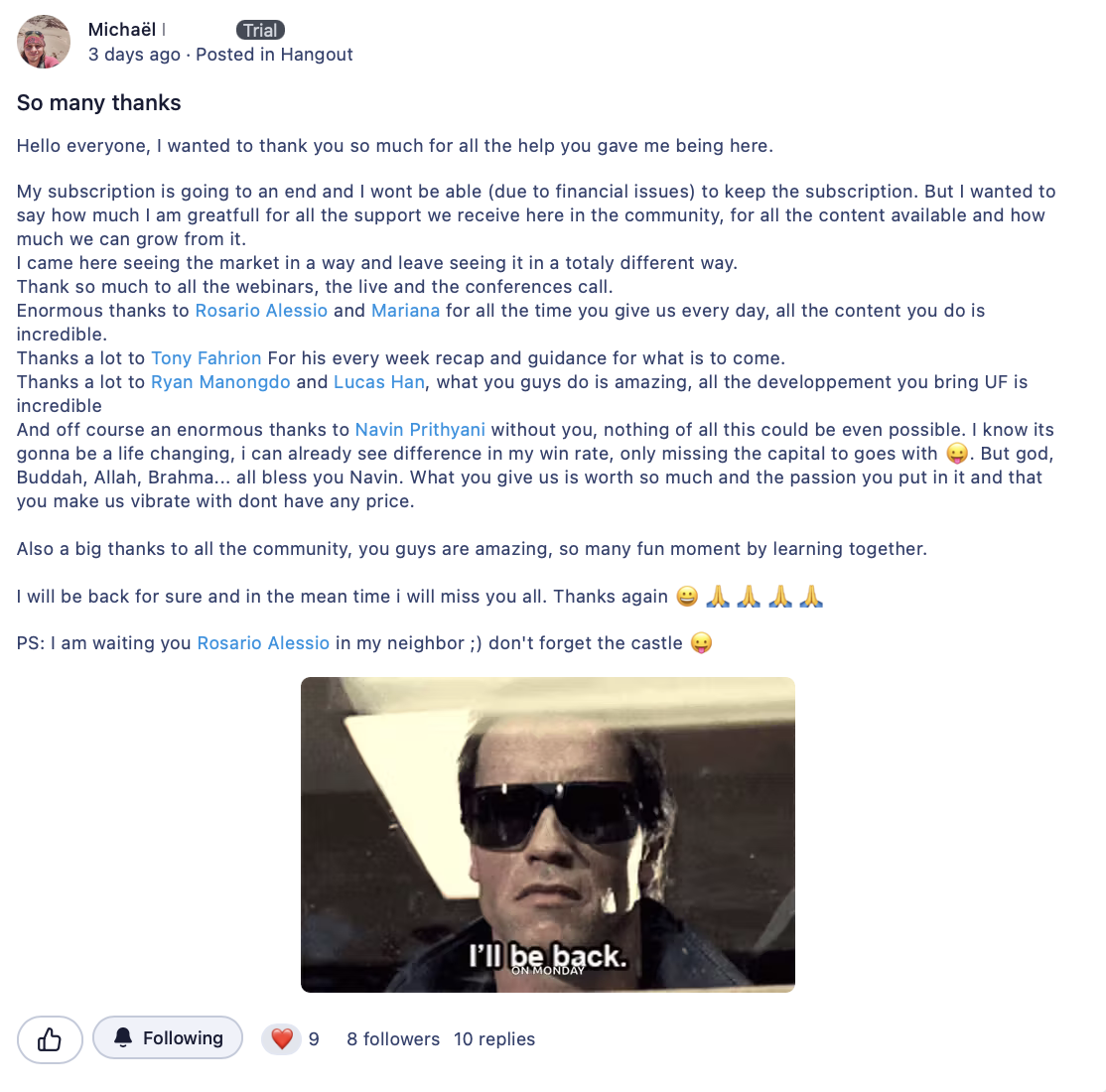Image resolution: width=1106 pixels, height=1092 pixels.
Task: Click the 3 days ago timestamp
Action: tap(134, 55)
